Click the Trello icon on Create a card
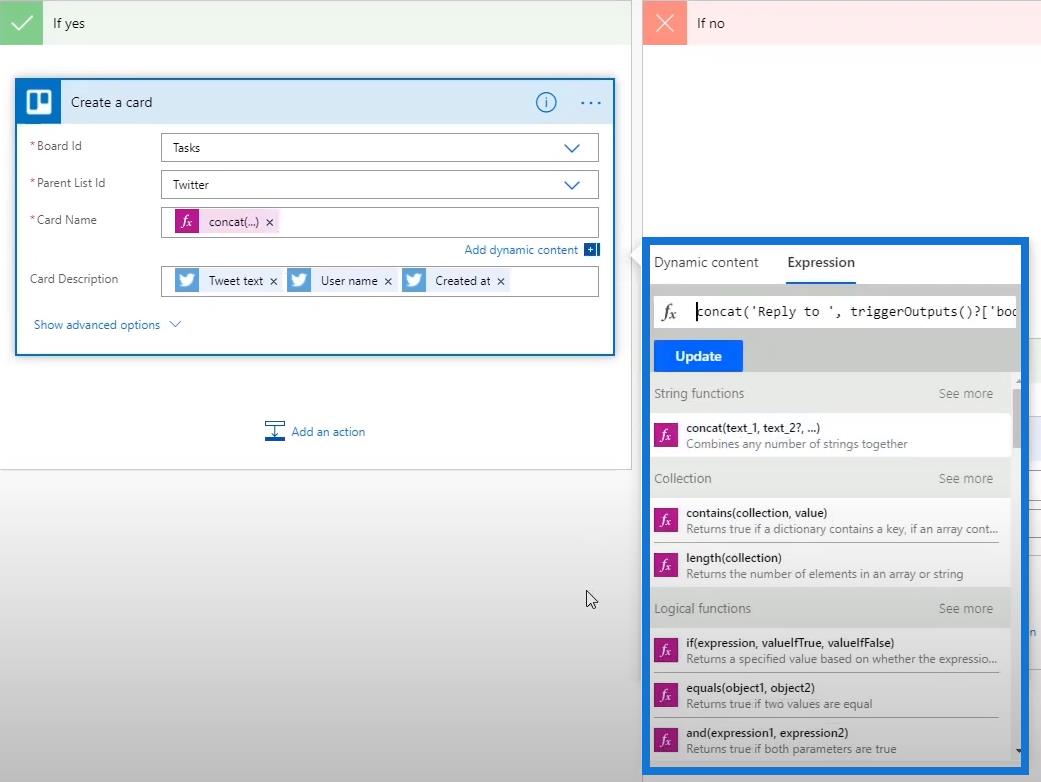Image resolution: width=1041 pixels, height=782 pixels. pos(39,102)
